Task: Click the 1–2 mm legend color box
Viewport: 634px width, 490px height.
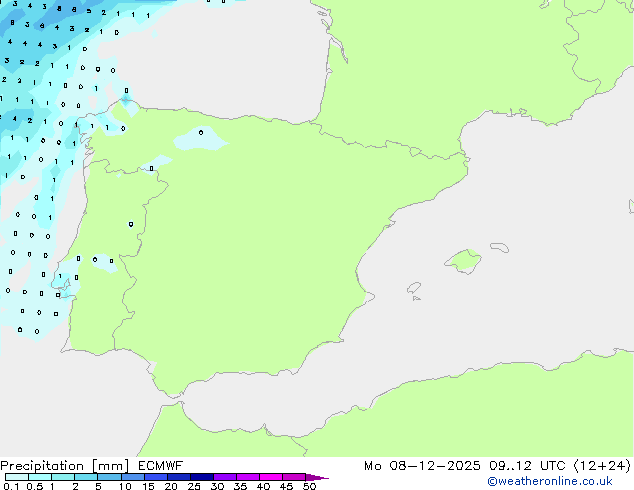Action: coord(63,477)
